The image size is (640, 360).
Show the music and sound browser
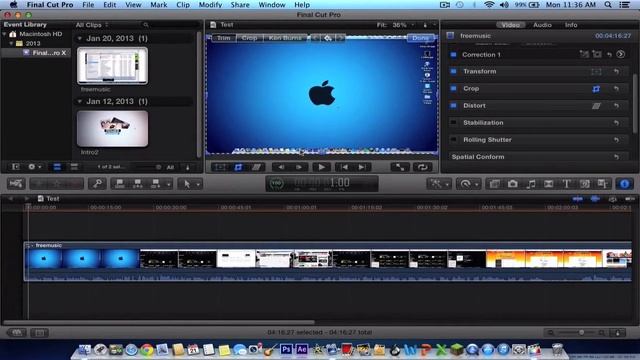coord(531,184)
